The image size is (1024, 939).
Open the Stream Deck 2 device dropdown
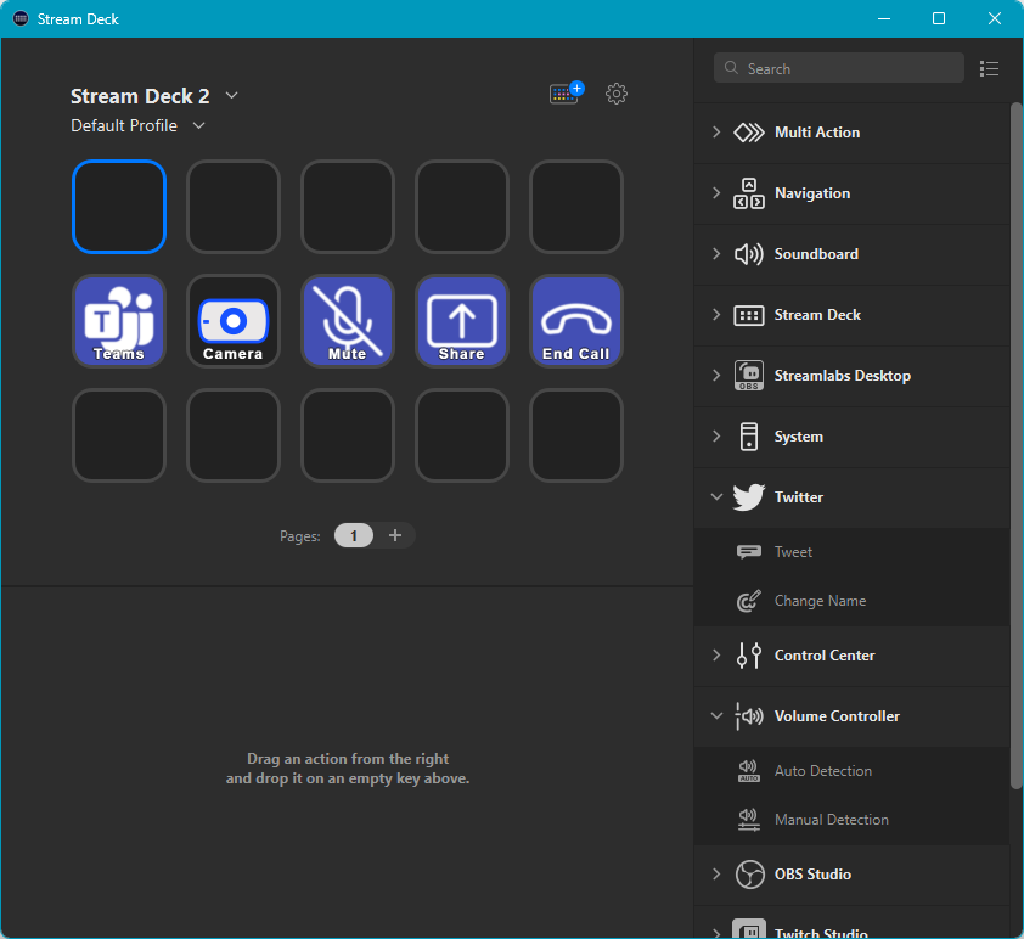[x=231, y=95]
